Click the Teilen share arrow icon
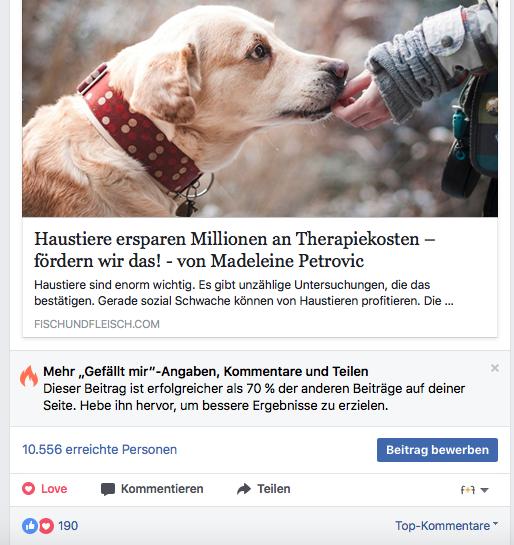 [244, 489]
